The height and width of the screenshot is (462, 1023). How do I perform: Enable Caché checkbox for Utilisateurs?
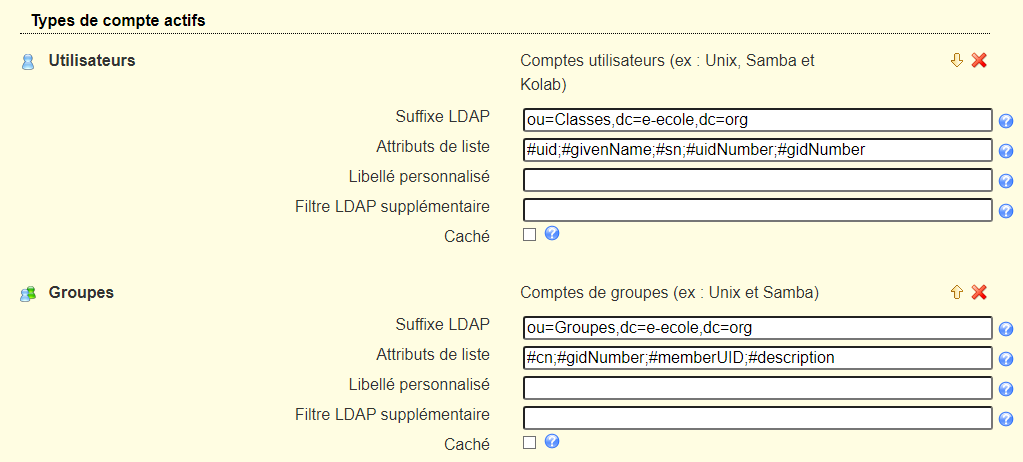click(x=530, y=235)
